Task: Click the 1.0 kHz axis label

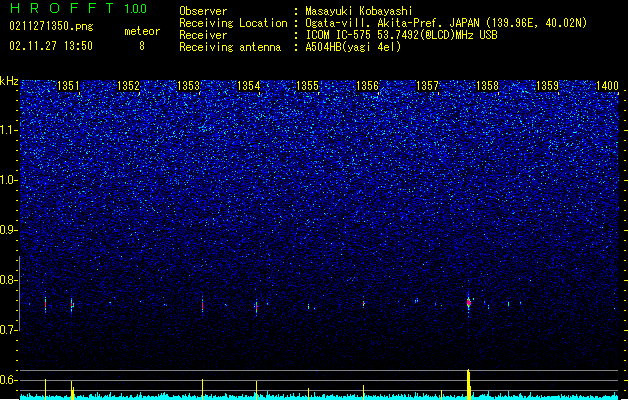Action: click(9, 180)
